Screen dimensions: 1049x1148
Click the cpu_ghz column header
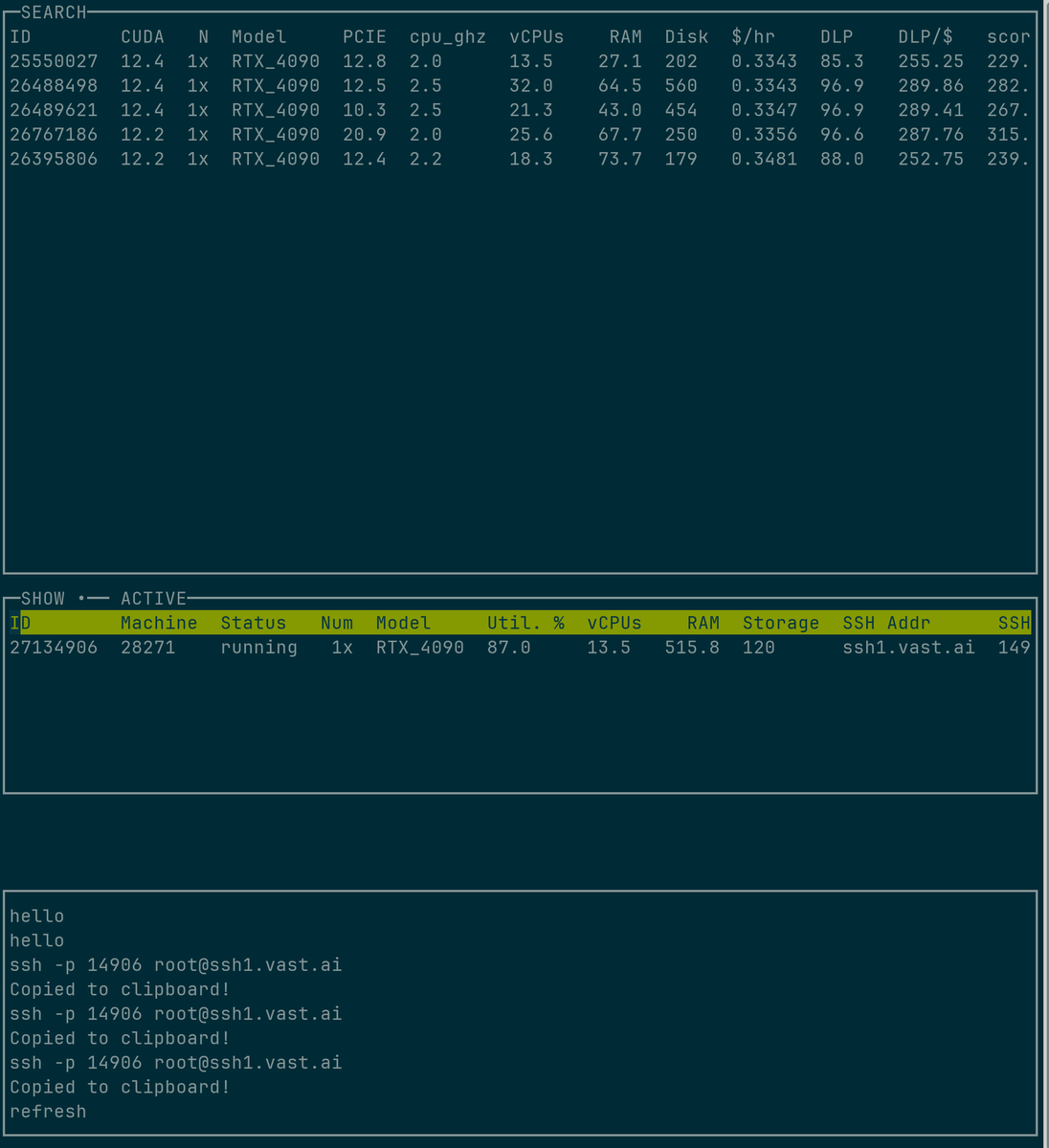point(448,37)
